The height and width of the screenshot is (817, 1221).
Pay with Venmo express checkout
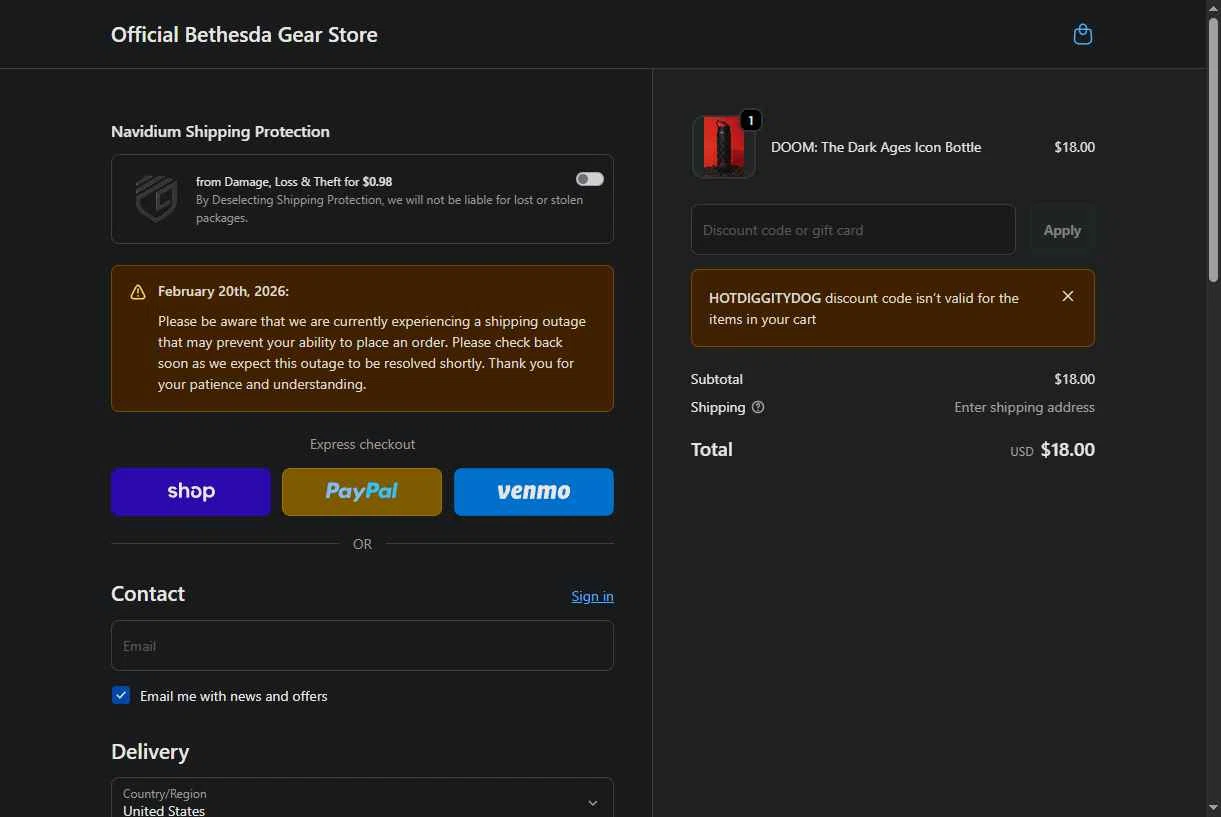534,492
